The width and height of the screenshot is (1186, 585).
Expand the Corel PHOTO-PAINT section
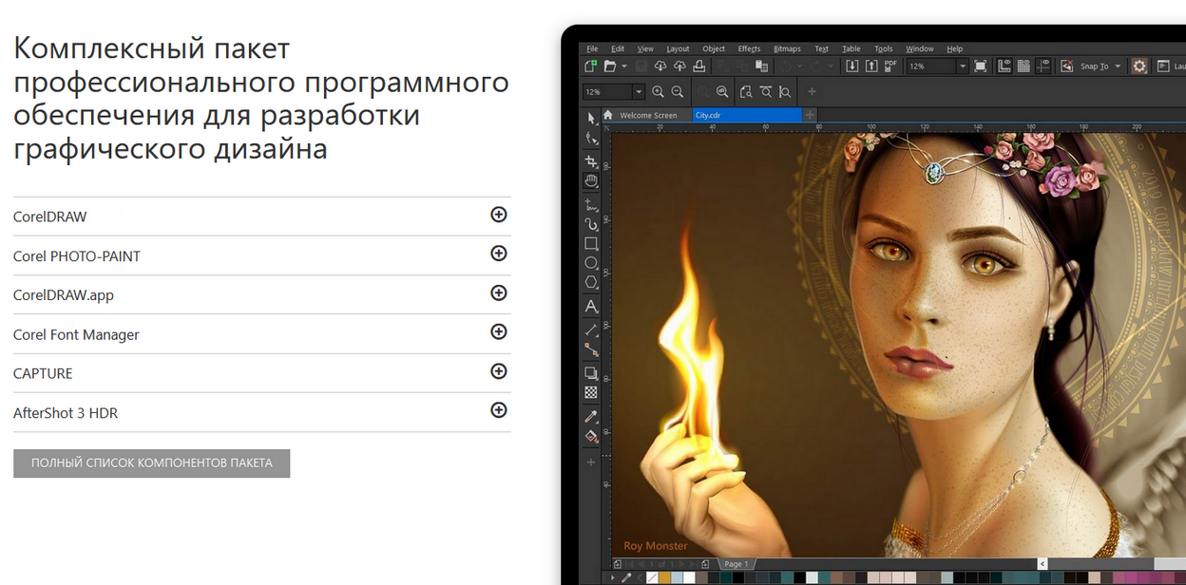(x=498, y=254)
